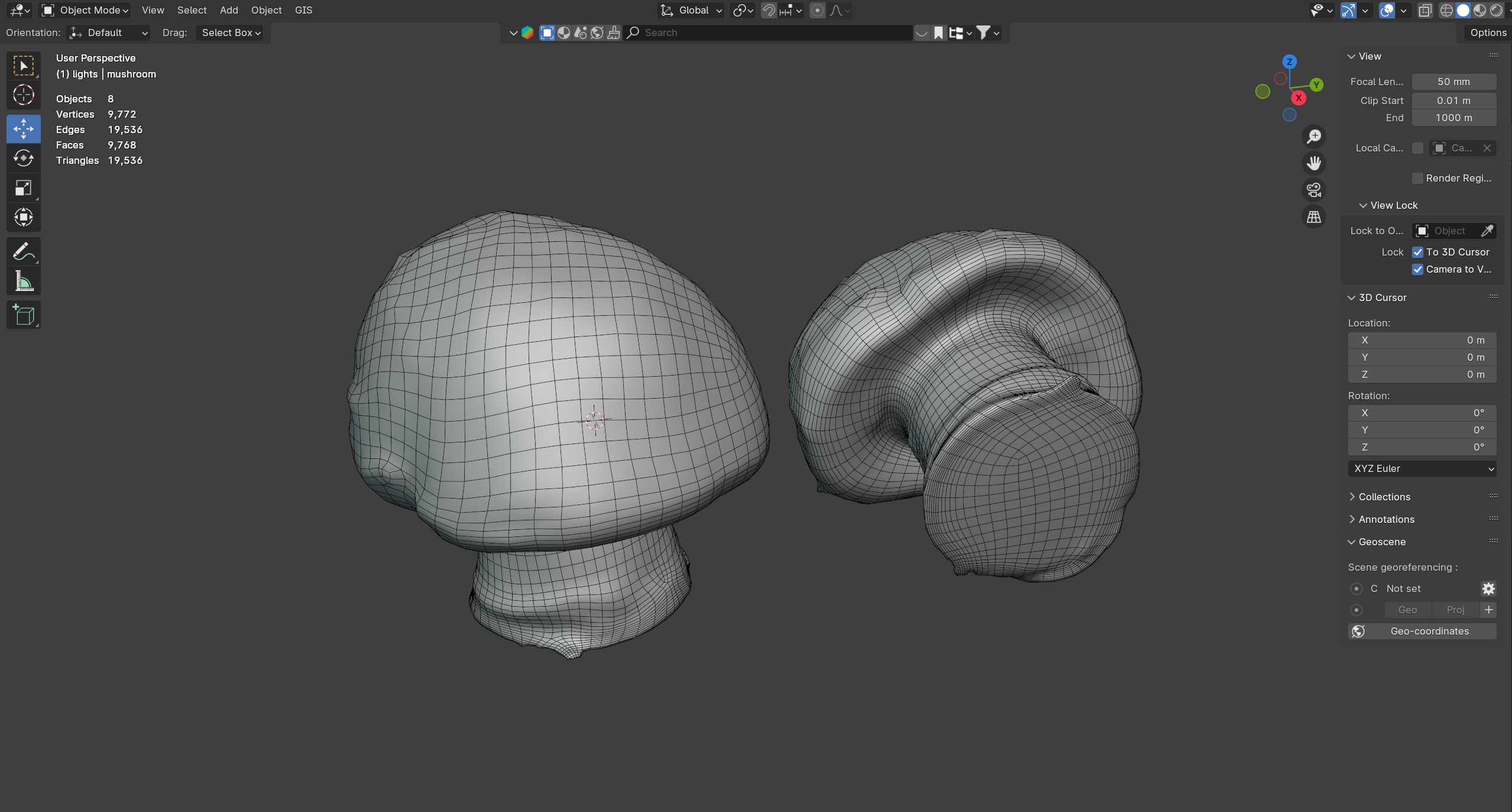1512x812 pixels.
Task: Open the GIS menu
Action: coord(303,10)
